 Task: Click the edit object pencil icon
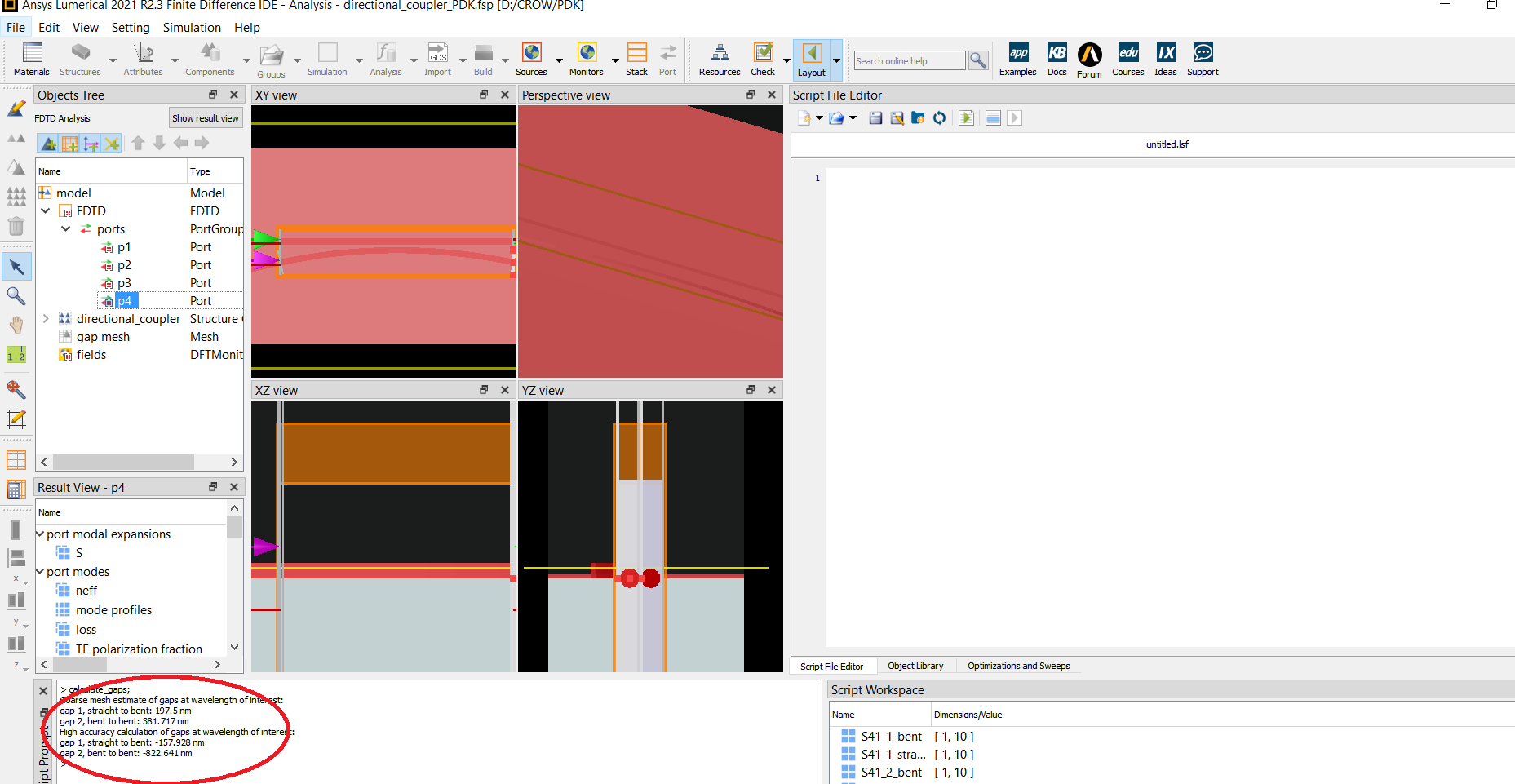click(x=16, y=109)
